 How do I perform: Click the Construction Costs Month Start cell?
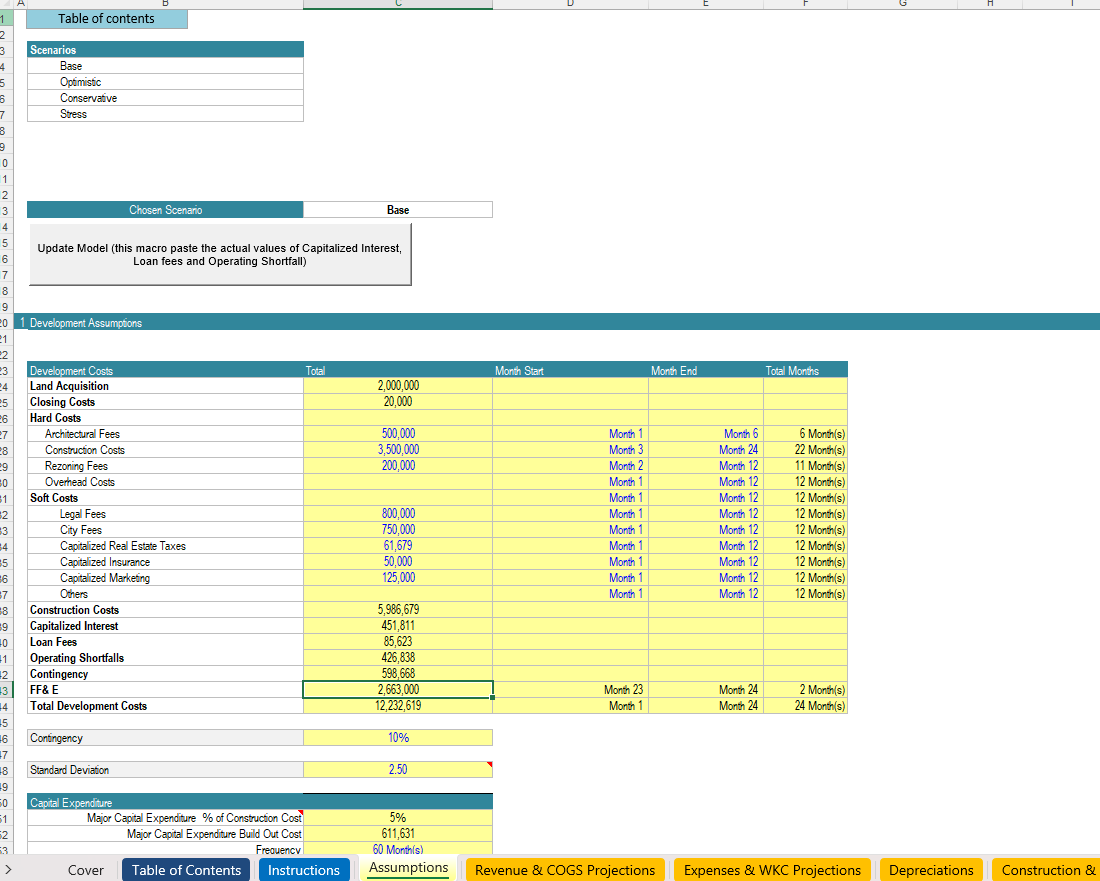(x=570, y=450)
